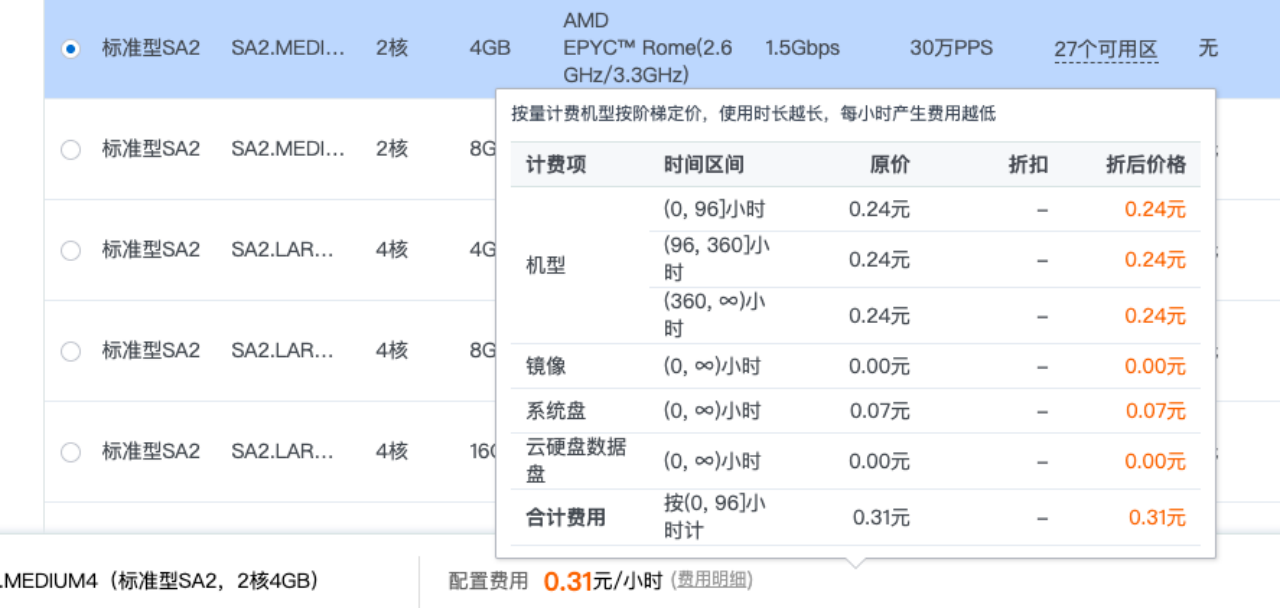The width and height of the screenshot is (1280, 608).
Task: Click the 时间区间 column header
Action: click(x=704, y=165)
